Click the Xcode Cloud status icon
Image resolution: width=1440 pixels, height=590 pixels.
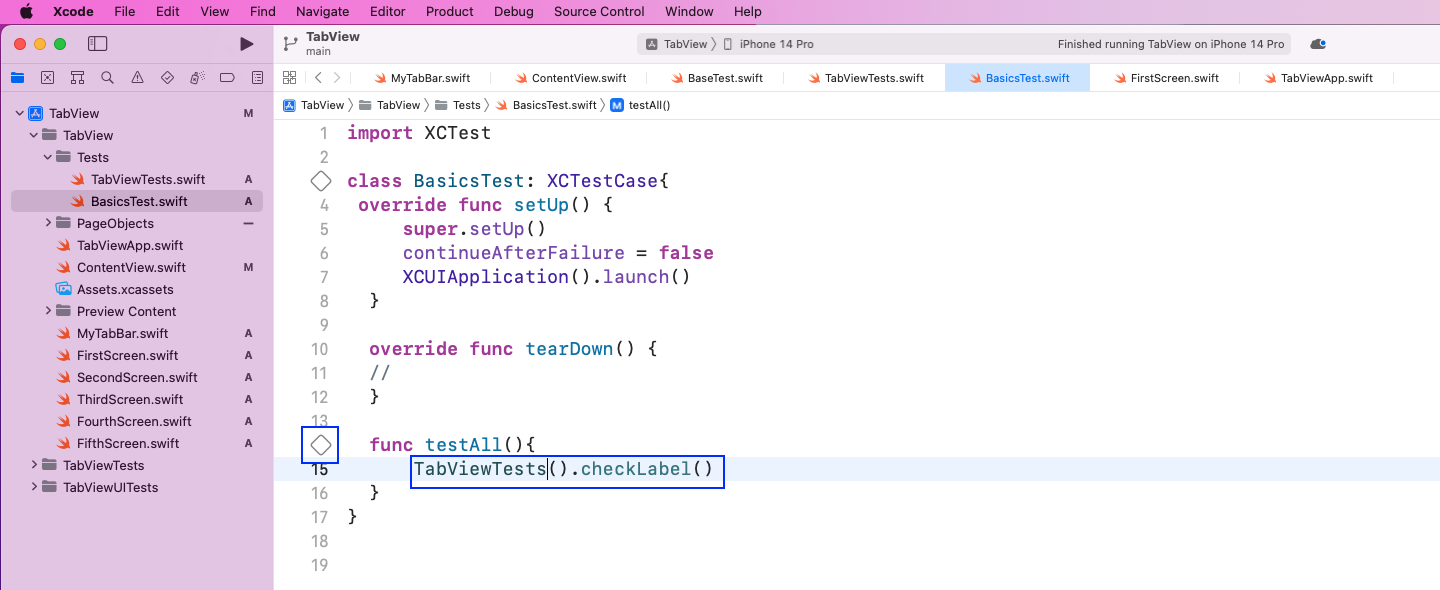[x=1318, y=44]
